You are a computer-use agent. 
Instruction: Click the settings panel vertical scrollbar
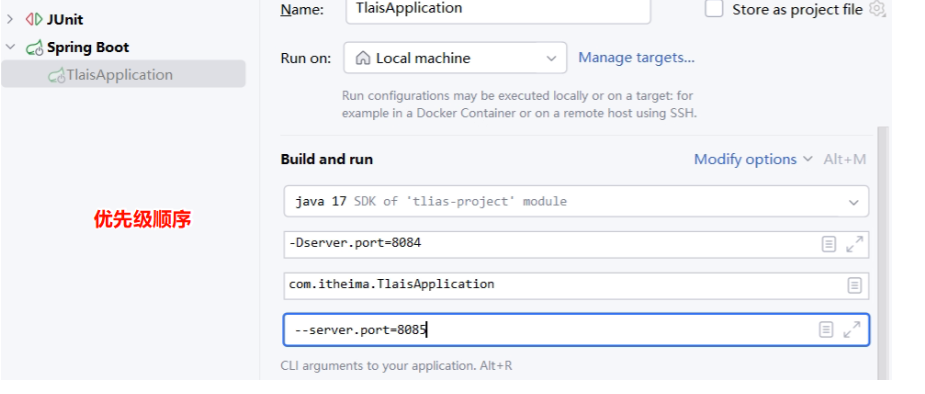[x=883, y=254]
